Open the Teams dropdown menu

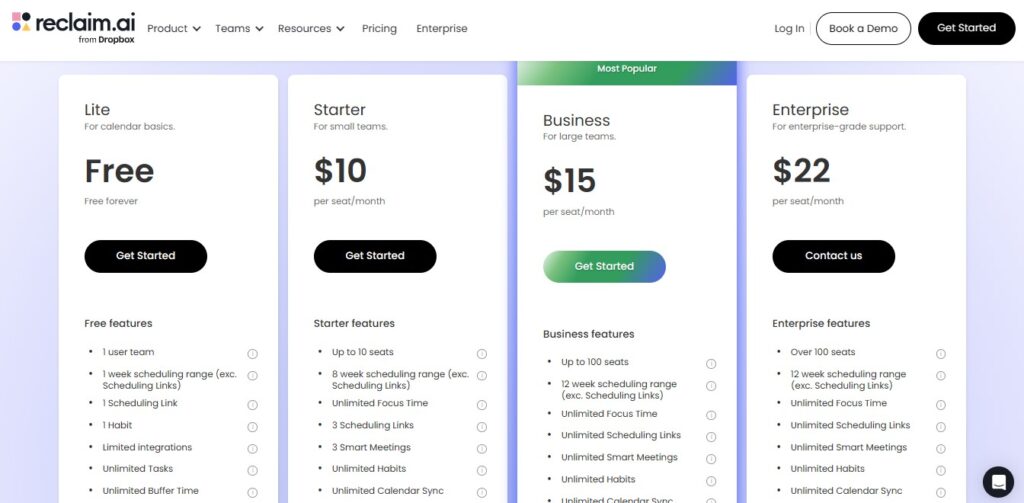(x=239, y=29)
